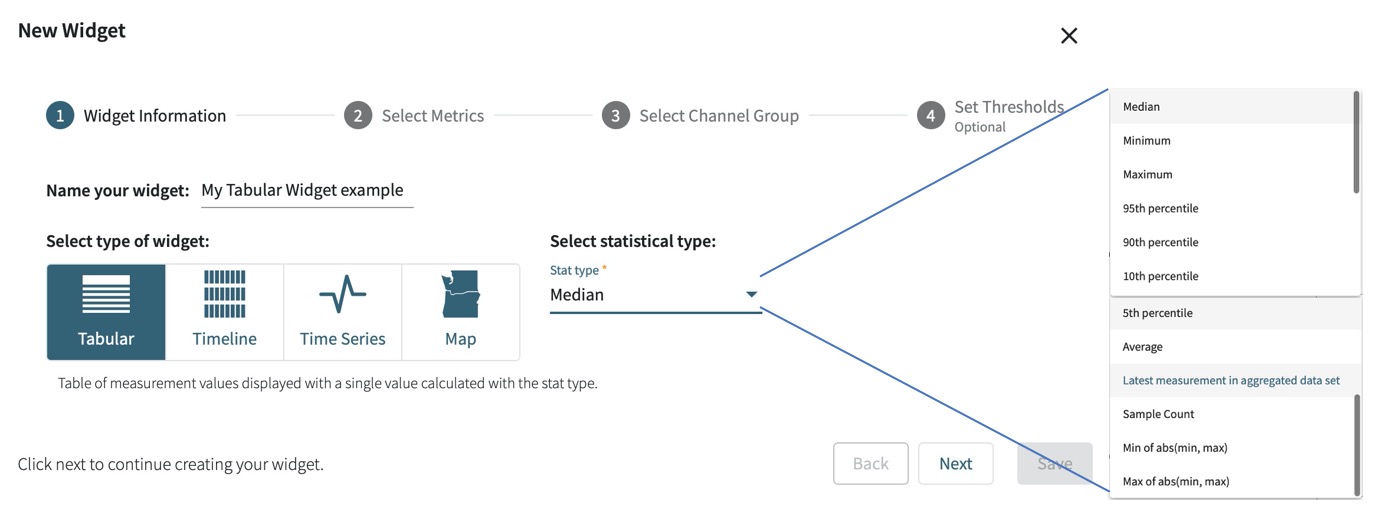
Task: Choose Median from the stat list
Action: pyautogui.click(x=1231, y=107)
